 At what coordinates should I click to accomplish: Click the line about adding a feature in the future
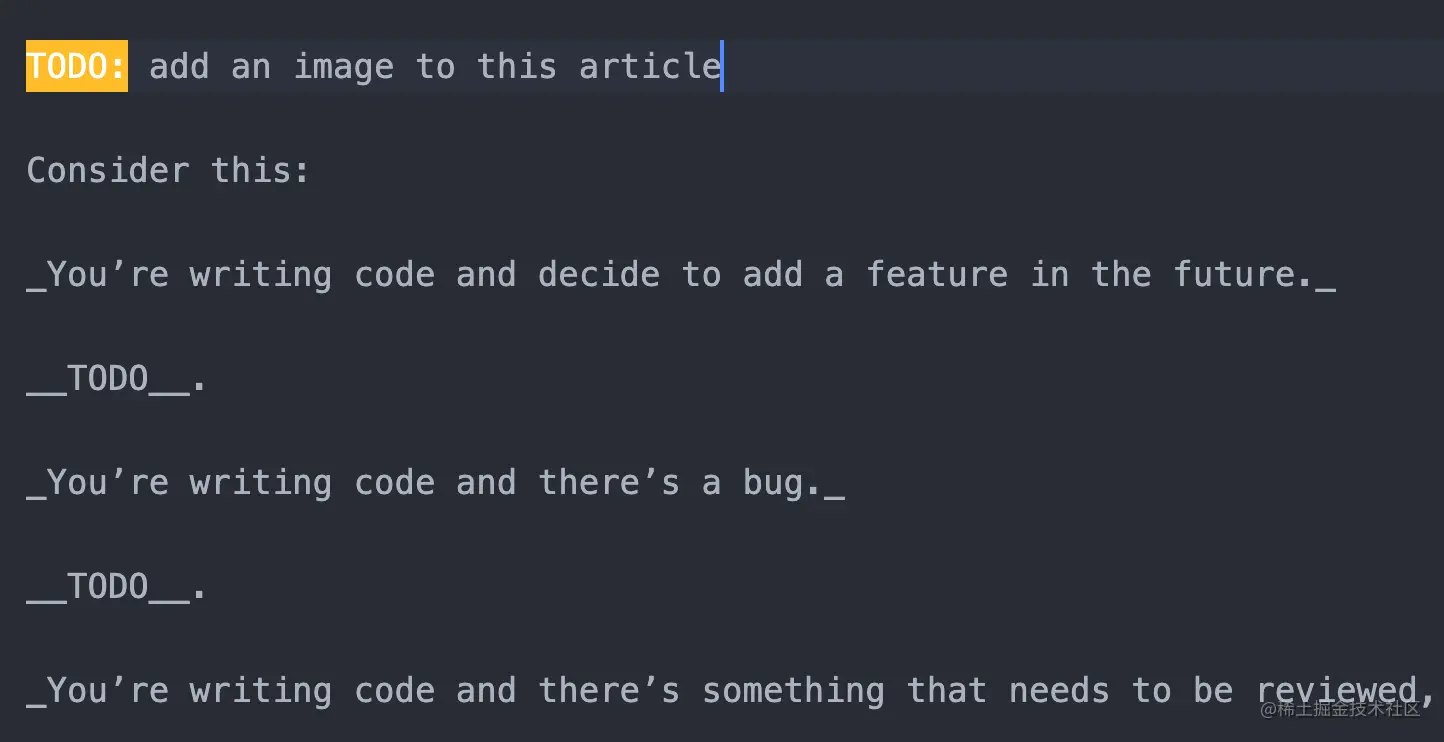(681, 274)
